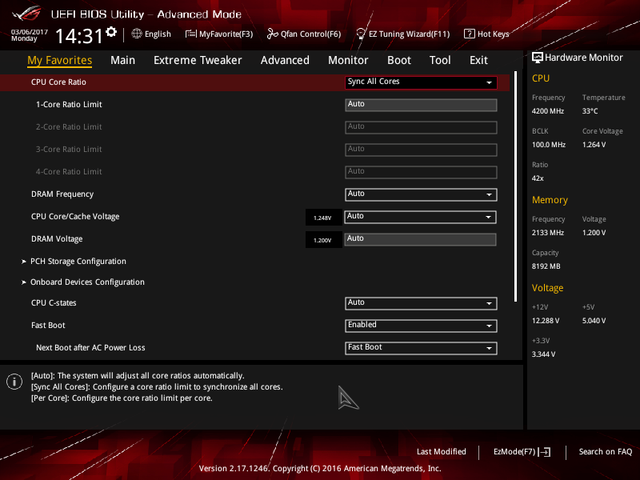Go to the Advanced tab
The width and height of the screenshot is (640, 480).
[285, 60]
